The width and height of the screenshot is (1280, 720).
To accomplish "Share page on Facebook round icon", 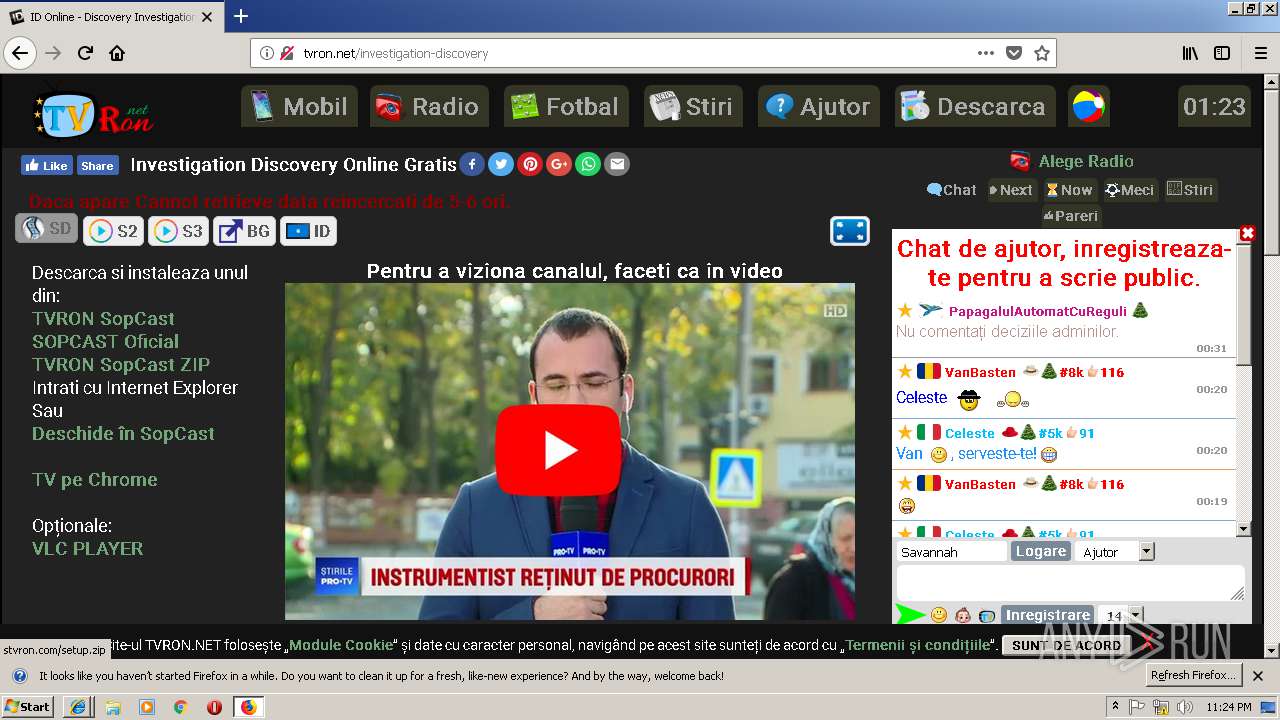I will coord(472,164).
